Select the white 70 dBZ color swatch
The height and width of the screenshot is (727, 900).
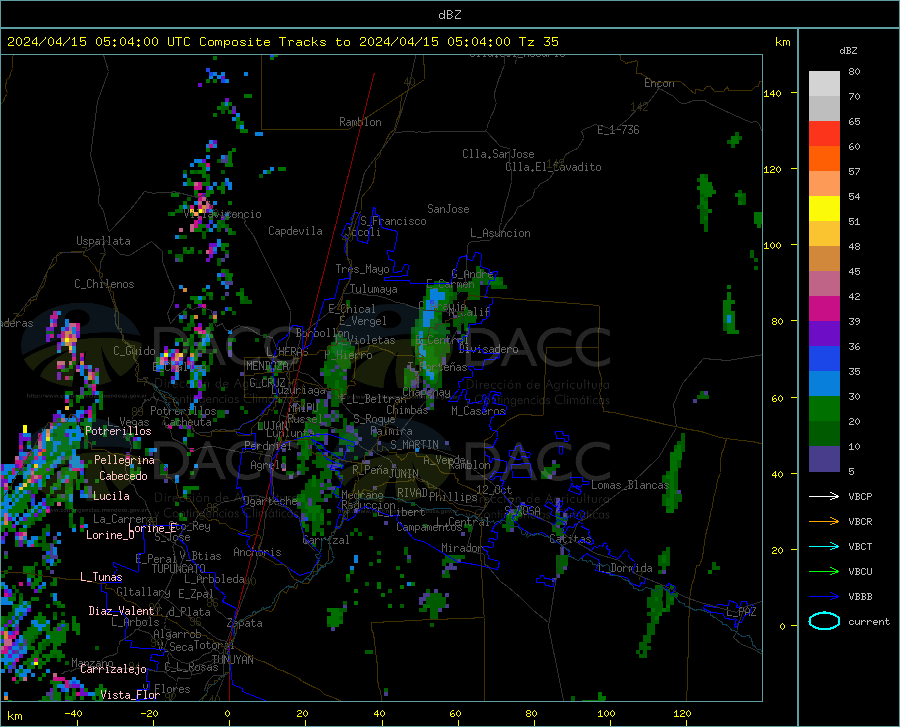tap(824, 84)
